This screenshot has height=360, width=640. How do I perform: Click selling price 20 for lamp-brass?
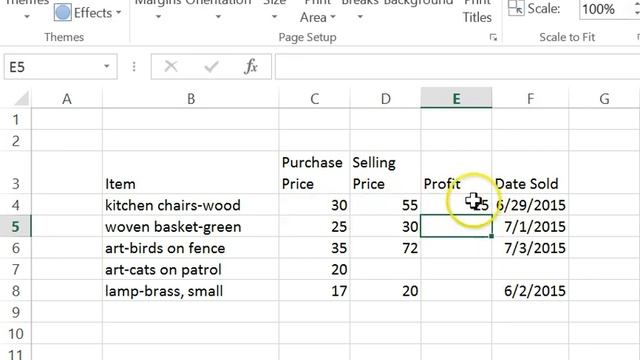pyautogui.click(x=385, y=291)
